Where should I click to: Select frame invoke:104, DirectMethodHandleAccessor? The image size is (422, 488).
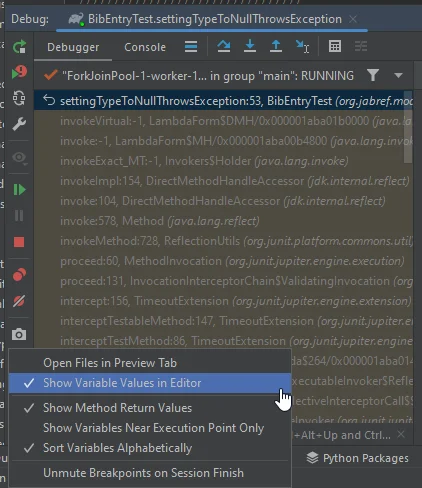223,201
